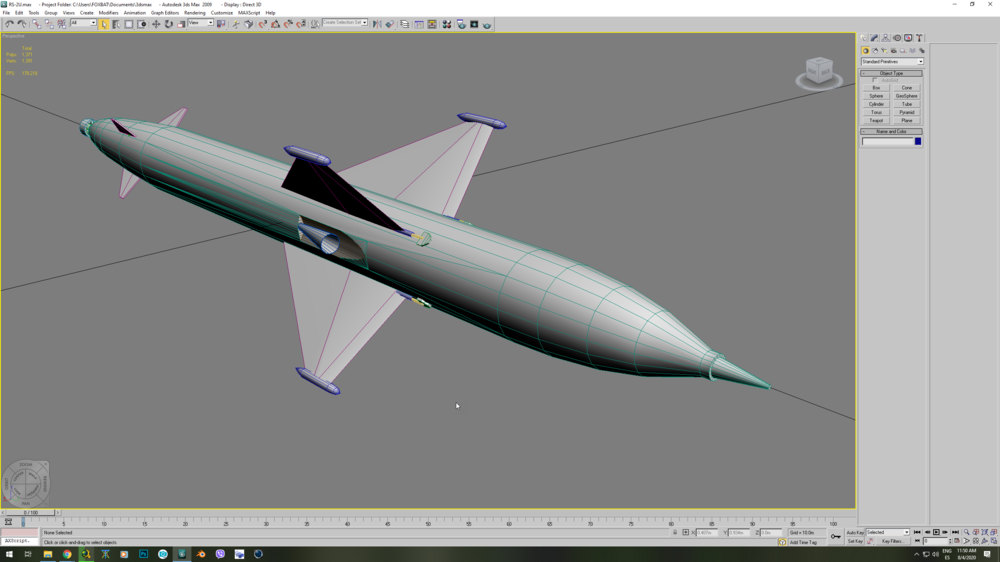Activate the Bind to Space Warp tool
The height and width of the screenshot is (562, 1000).
click(x=62, y=24)
